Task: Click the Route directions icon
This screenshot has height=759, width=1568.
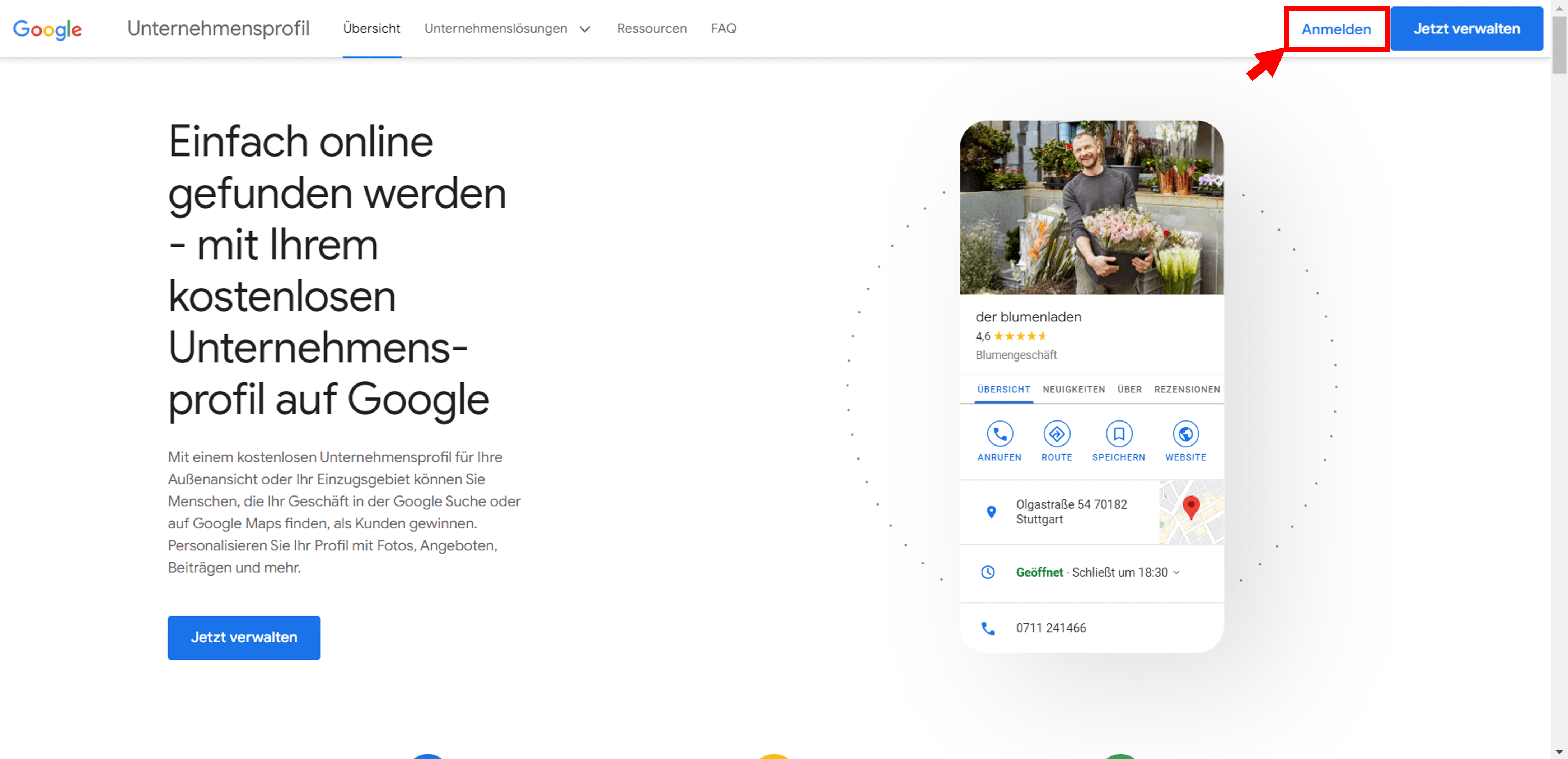Action: coord(1057,434)
